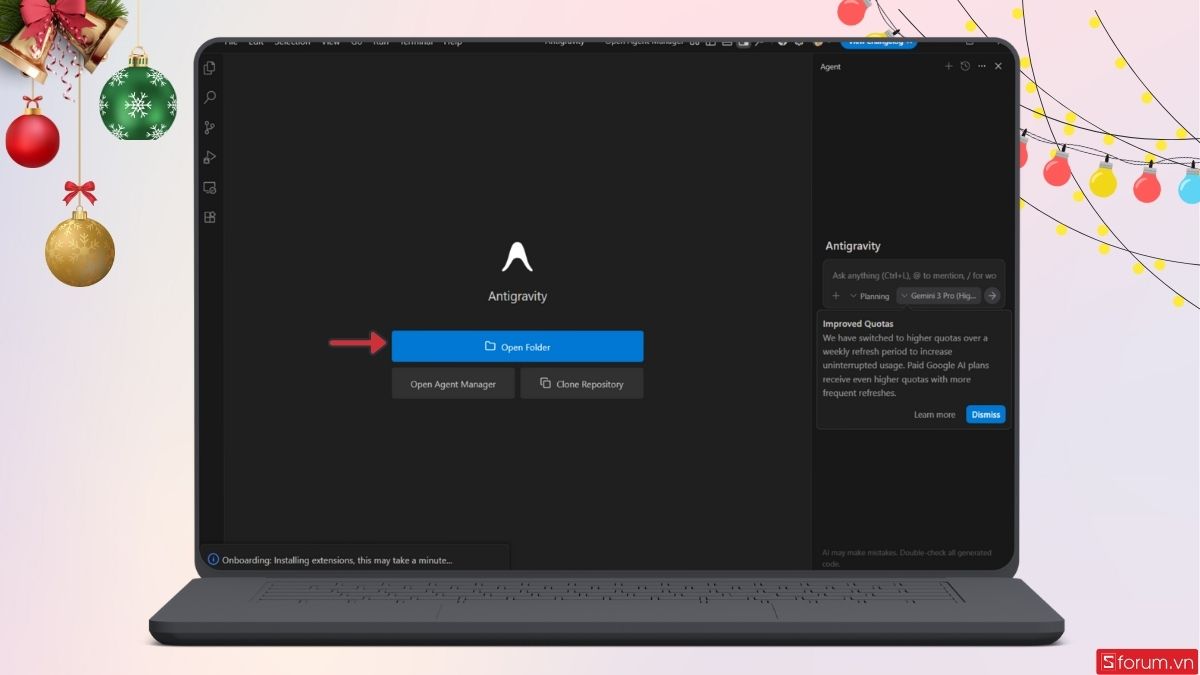1200x675 pixels.
Task: Open the Explorer view in the activity bar
Action: pos(210,68)
